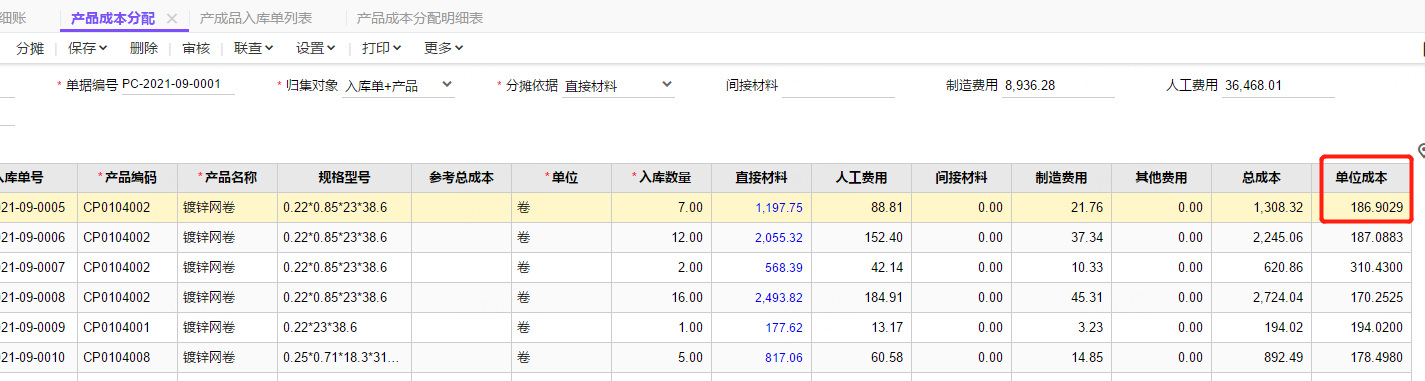Expand 归集对象 combo box arrow
Screen dimensions: 1425x381
(446, 85)
